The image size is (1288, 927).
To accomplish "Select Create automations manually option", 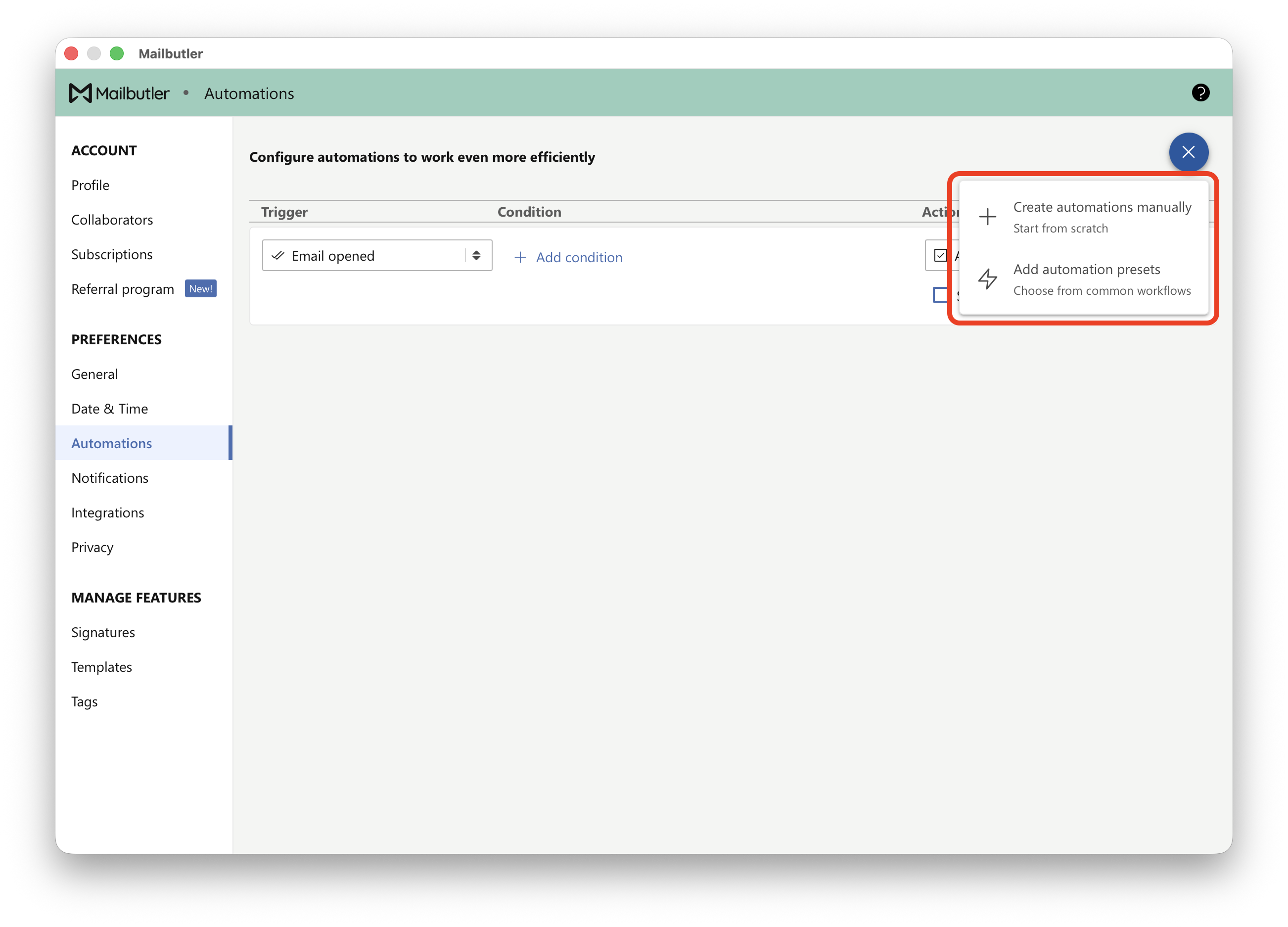I will click(1084, 216).
